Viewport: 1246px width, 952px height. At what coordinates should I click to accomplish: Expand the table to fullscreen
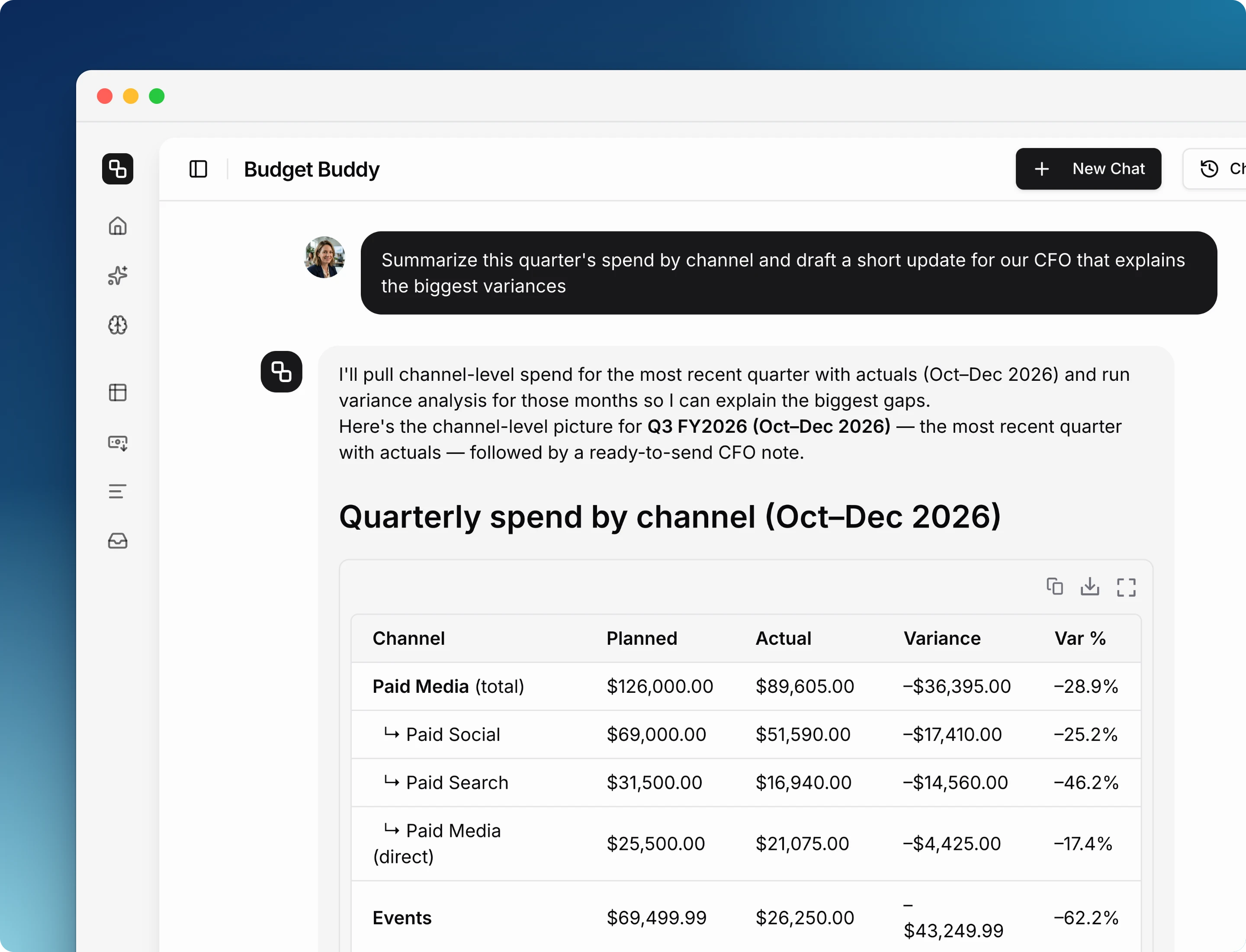pos(1126,587)
